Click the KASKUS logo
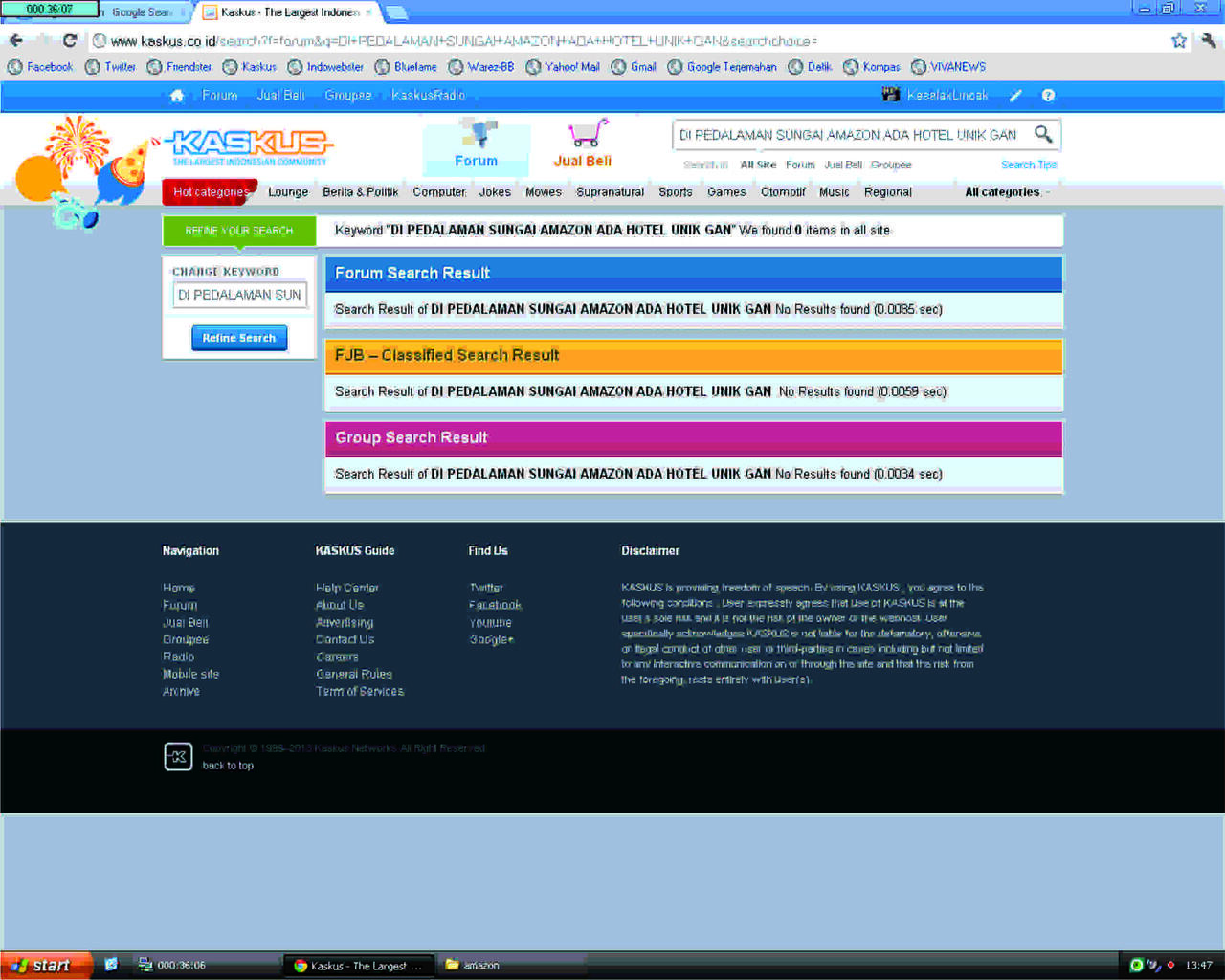Image resolution: width=1225 pixels, height=980 pixels. click(x=251, y=146)
